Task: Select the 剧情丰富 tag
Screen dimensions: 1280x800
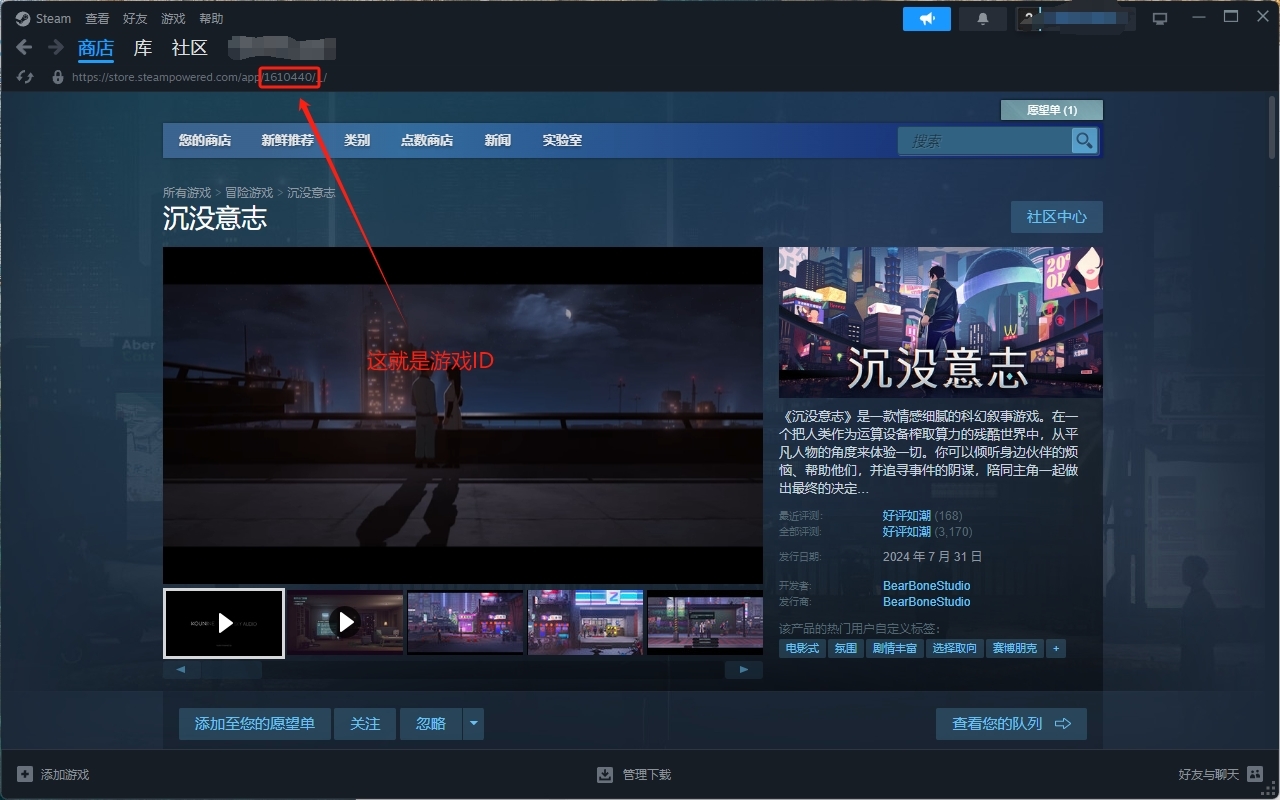Action: 895,648
